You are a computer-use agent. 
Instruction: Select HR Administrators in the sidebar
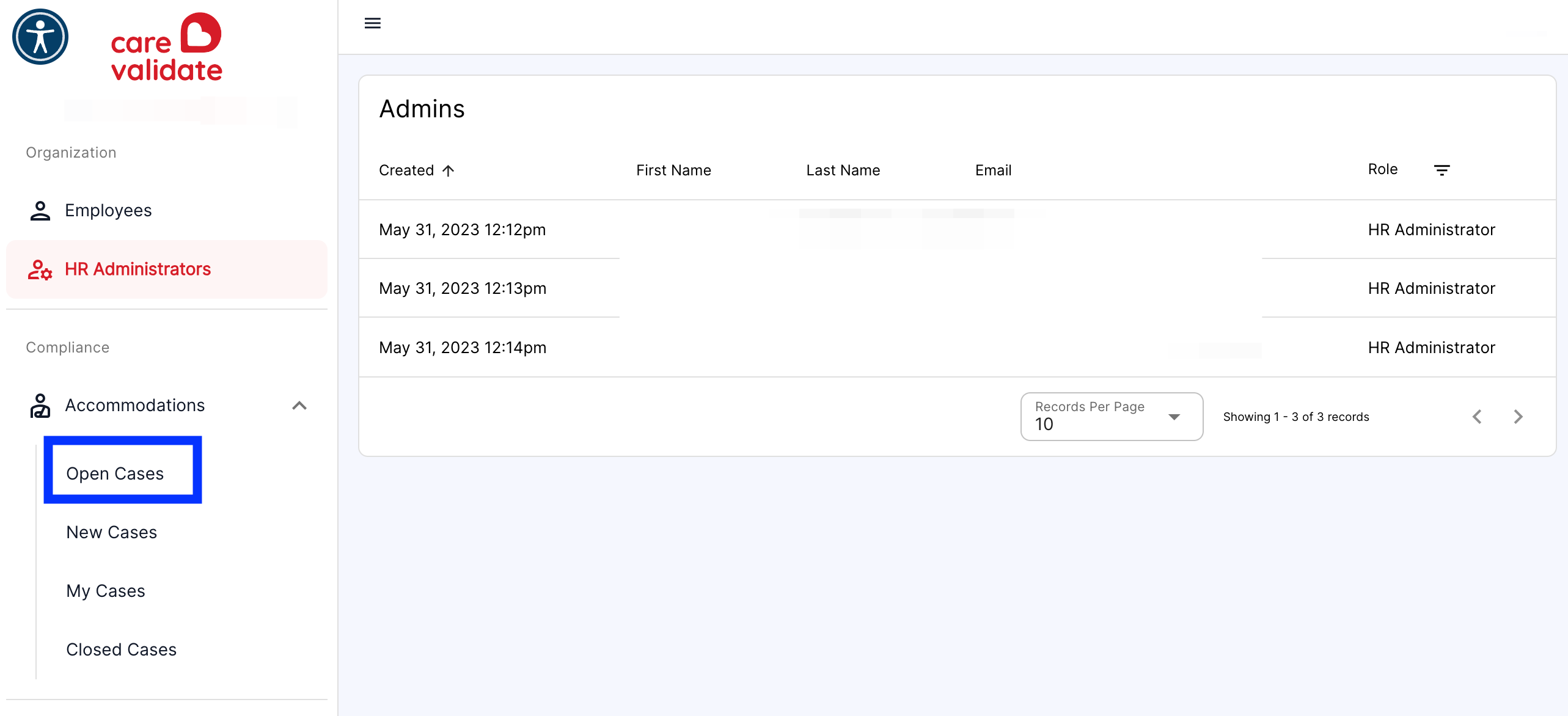click(x=167, y=269)
